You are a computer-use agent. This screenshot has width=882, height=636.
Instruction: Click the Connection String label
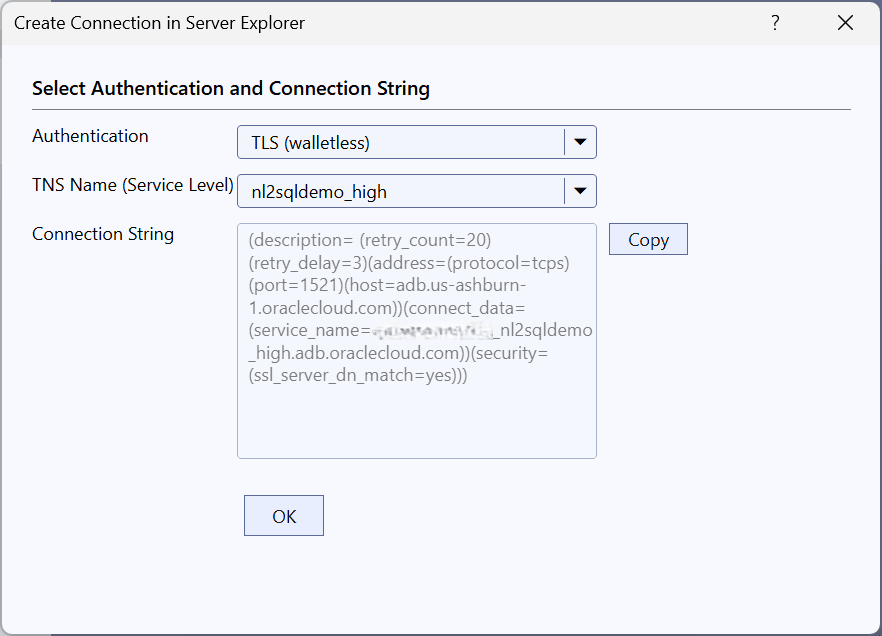(102, 234)
